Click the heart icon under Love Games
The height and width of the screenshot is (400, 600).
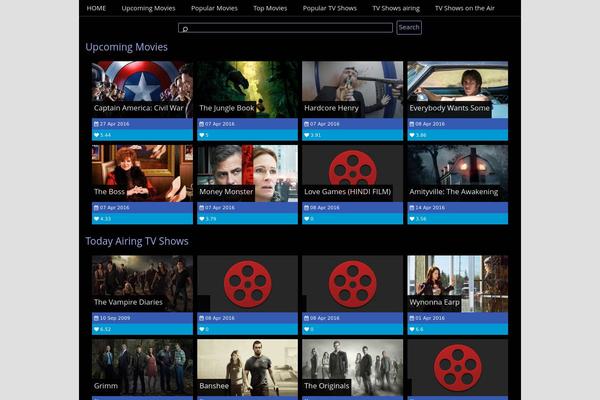[306, 219]
